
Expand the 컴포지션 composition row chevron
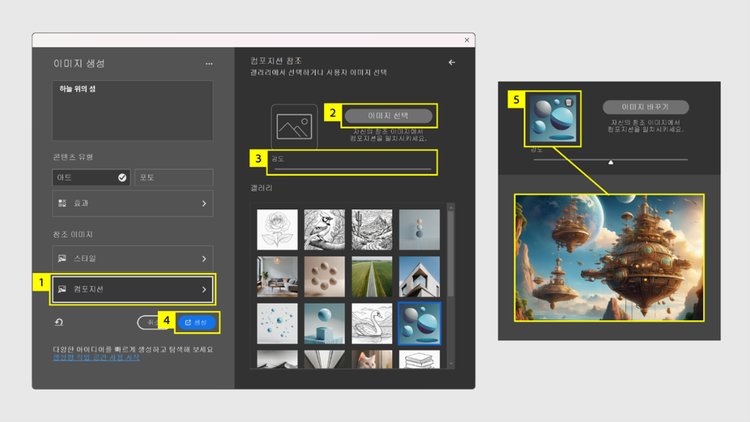[204, 289]
